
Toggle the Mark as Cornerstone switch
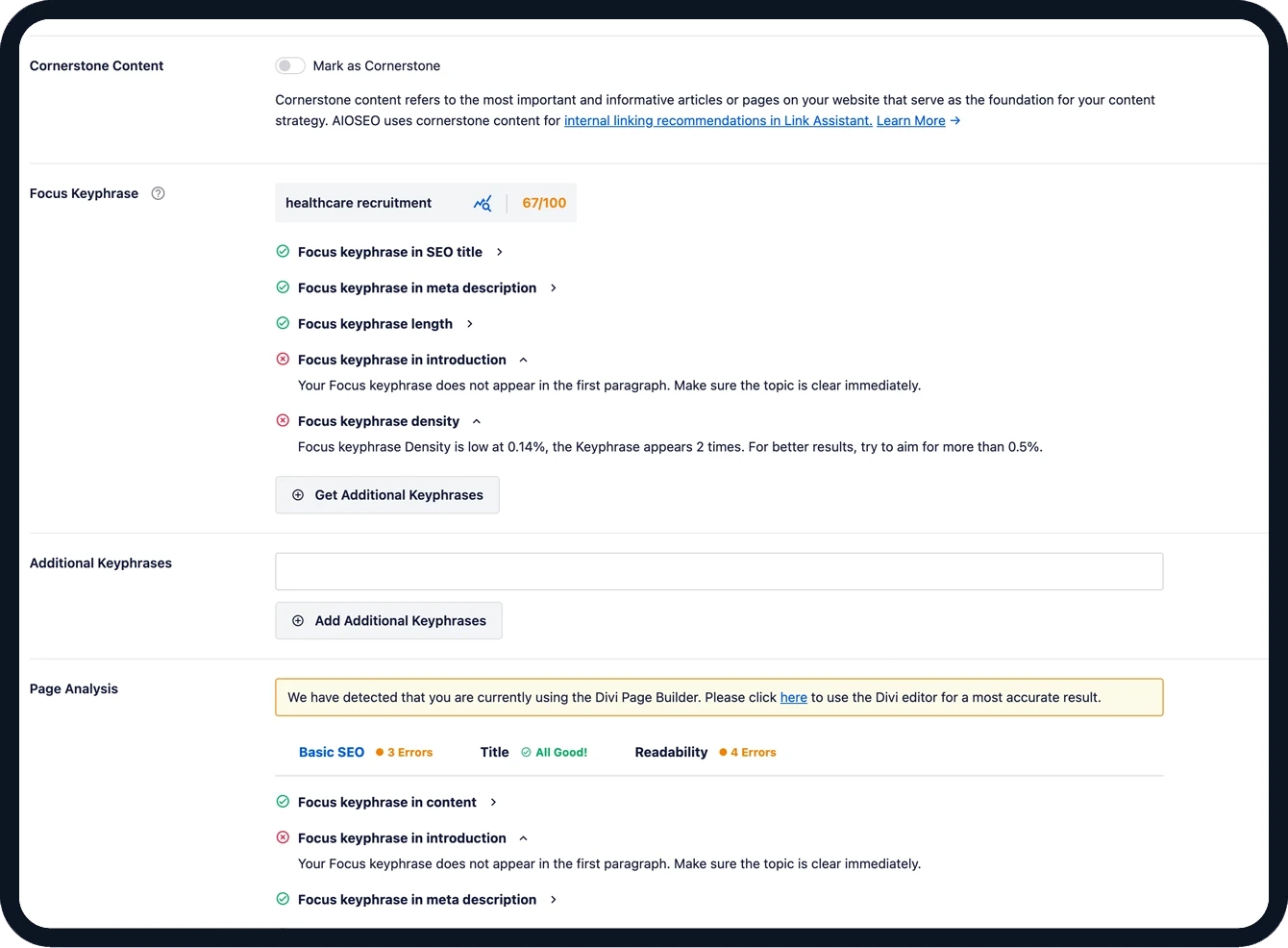pos(290,65)
